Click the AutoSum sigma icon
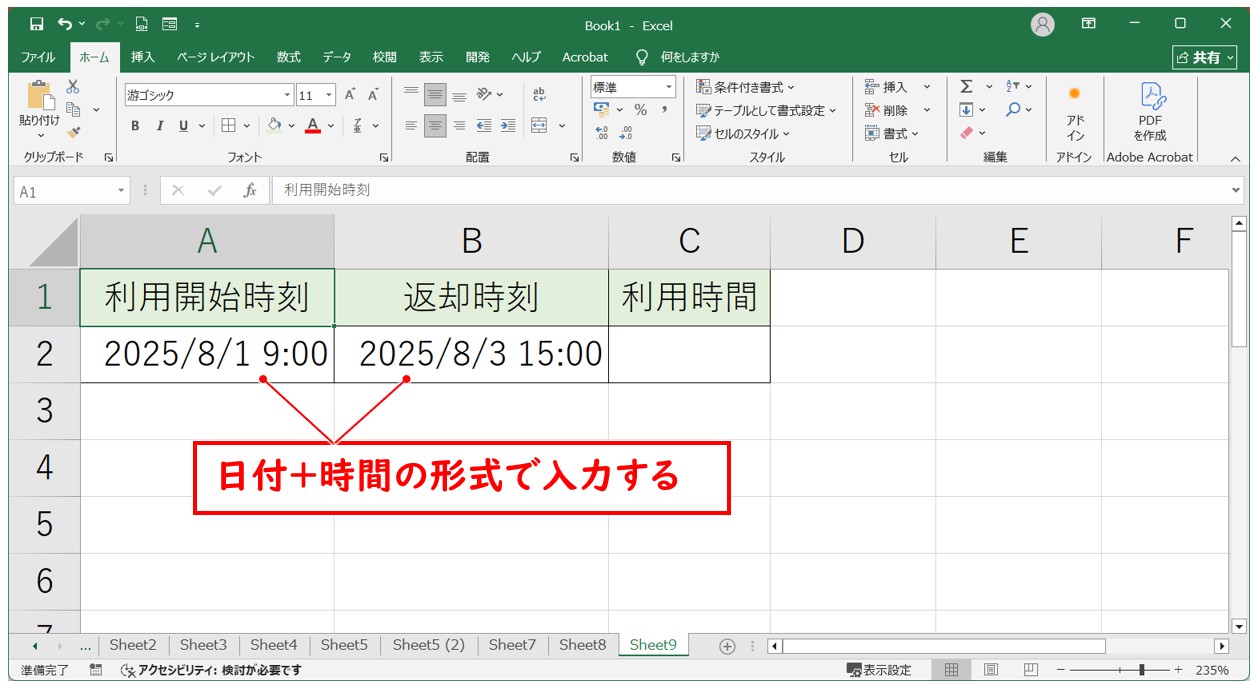The width and height of the screenshot is (1257, 688). pyautogui.click(x=966, y=87)
